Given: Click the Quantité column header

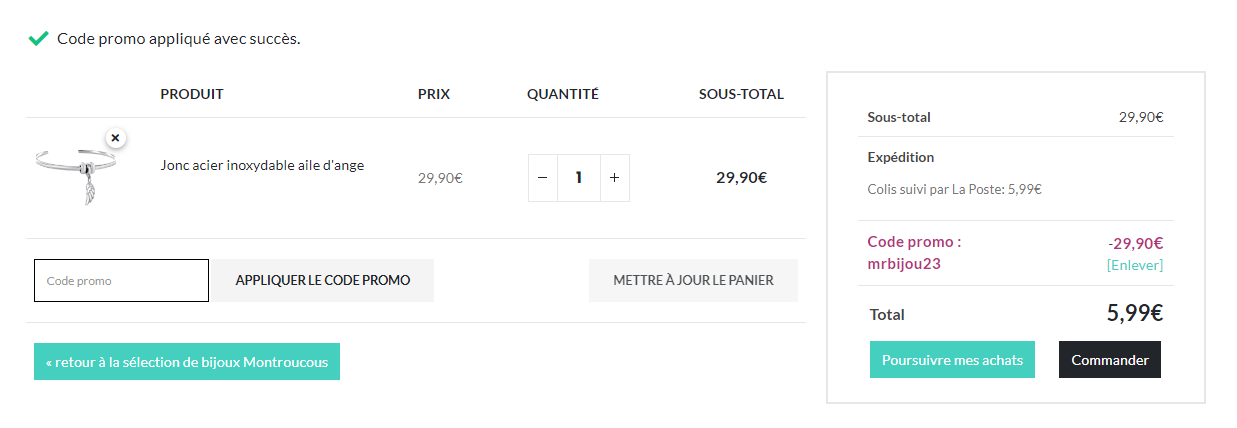Looking at the screenshot, I should [563, 94].
